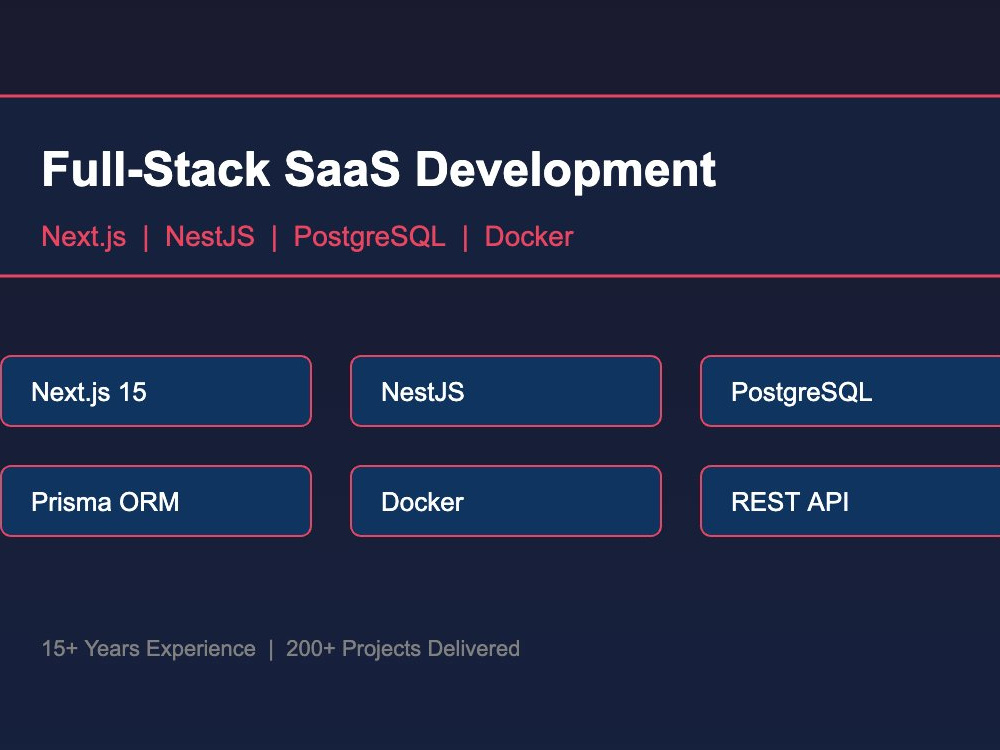The height and width of the screenshot is (750, 1000).
Task: Click the separator between PostgreSQL and Docker
Action: click(x=465, y=238)
